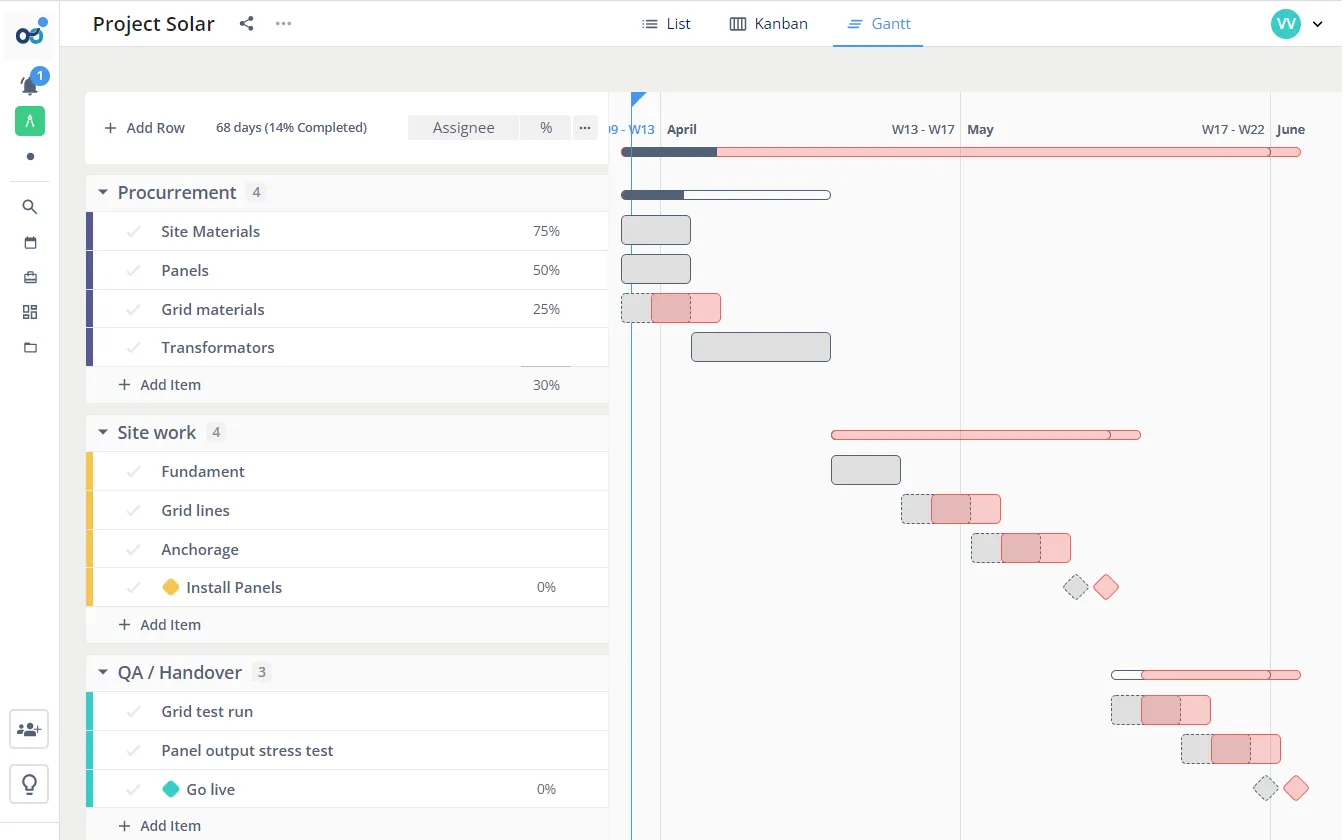
Task: Click the search magnifier in the sidebar
Action: coord(29,207)
